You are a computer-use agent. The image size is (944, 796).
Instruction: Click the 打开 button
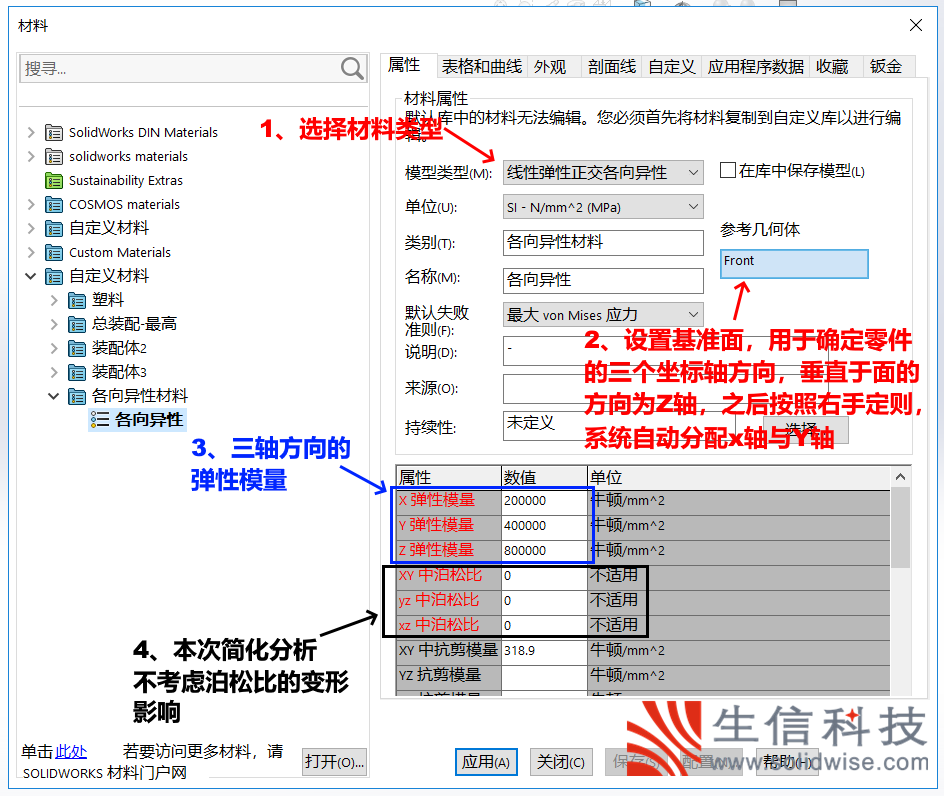[334, 762]
